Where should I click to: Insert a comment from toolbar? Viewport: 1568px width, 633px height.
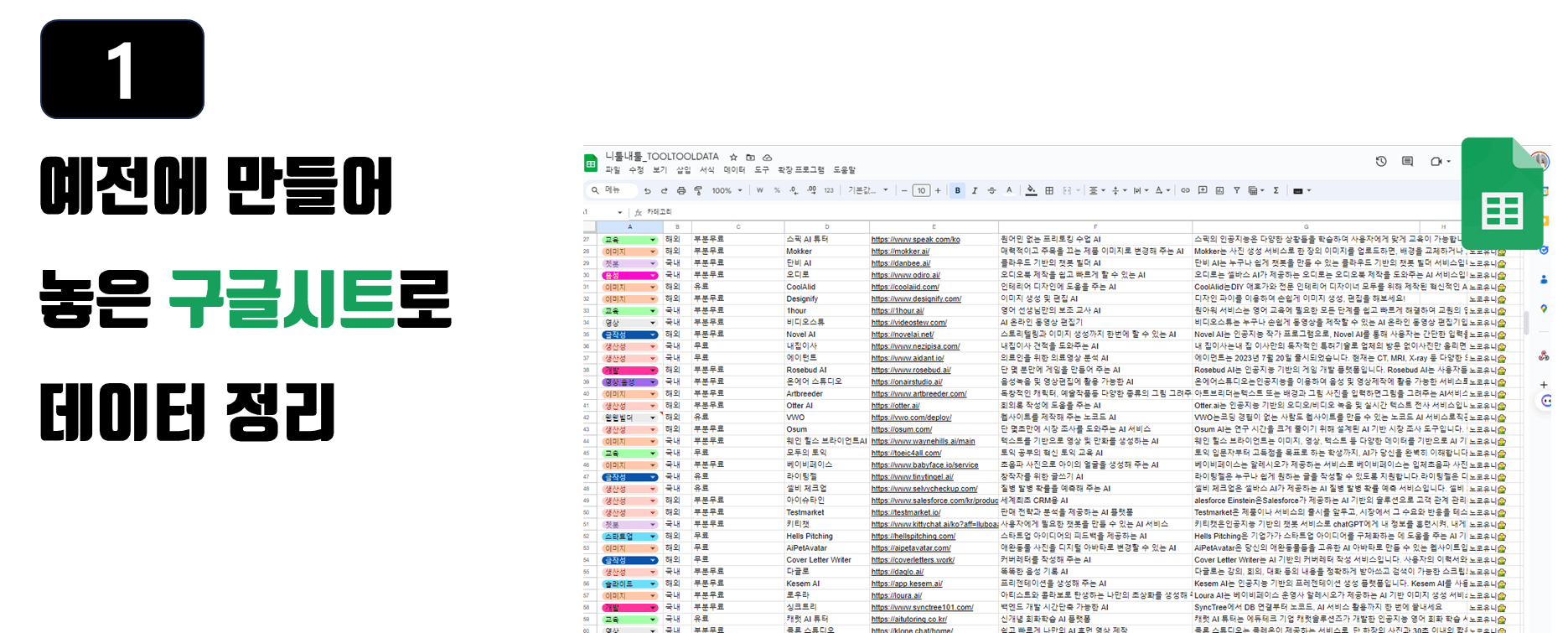click(1203, 190)
